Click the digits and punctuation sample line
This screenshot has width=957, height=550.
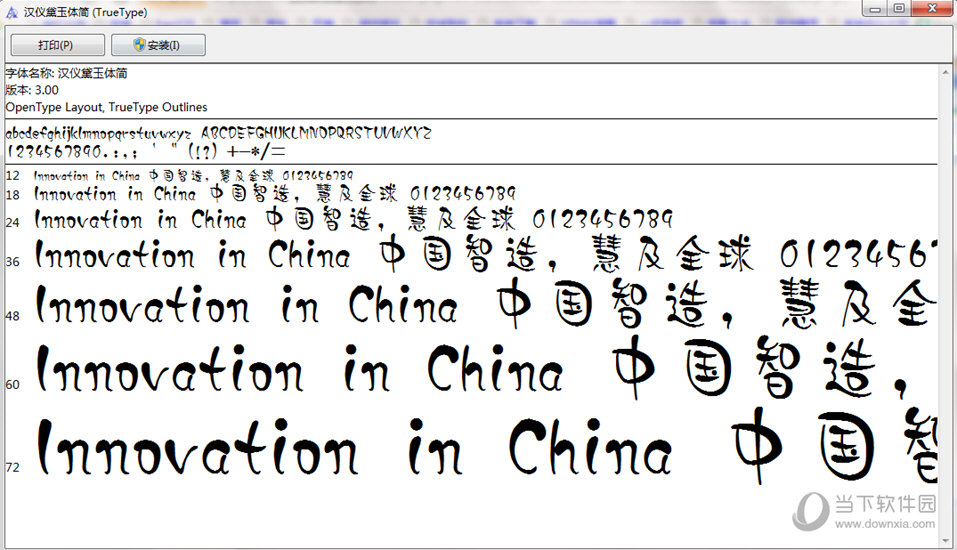[145, 151]
